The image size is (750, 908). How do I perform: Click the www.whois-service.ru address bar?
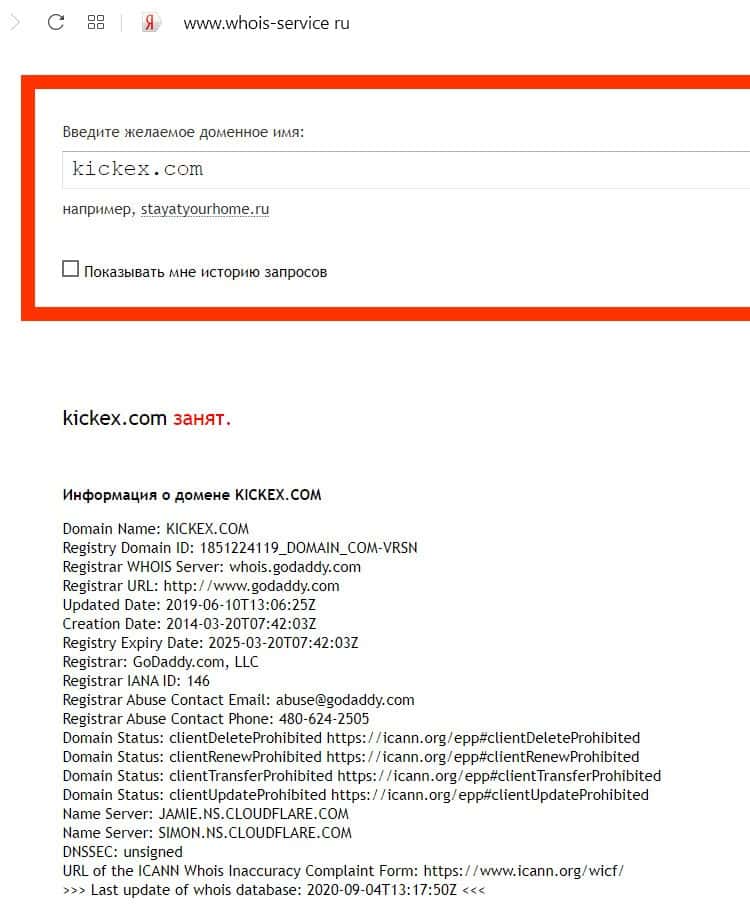click(266, 23)
